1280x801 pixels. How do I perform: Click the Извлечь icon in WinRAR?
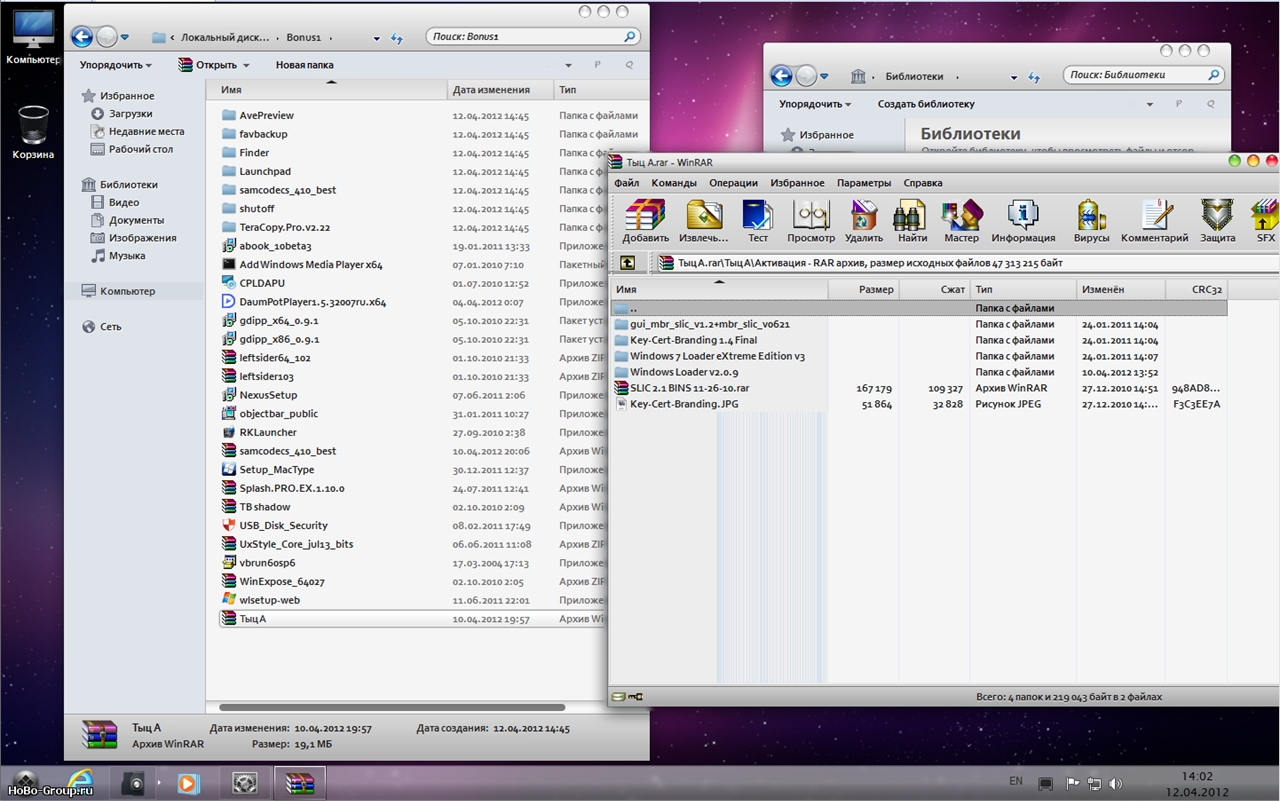tap(703, 220)
